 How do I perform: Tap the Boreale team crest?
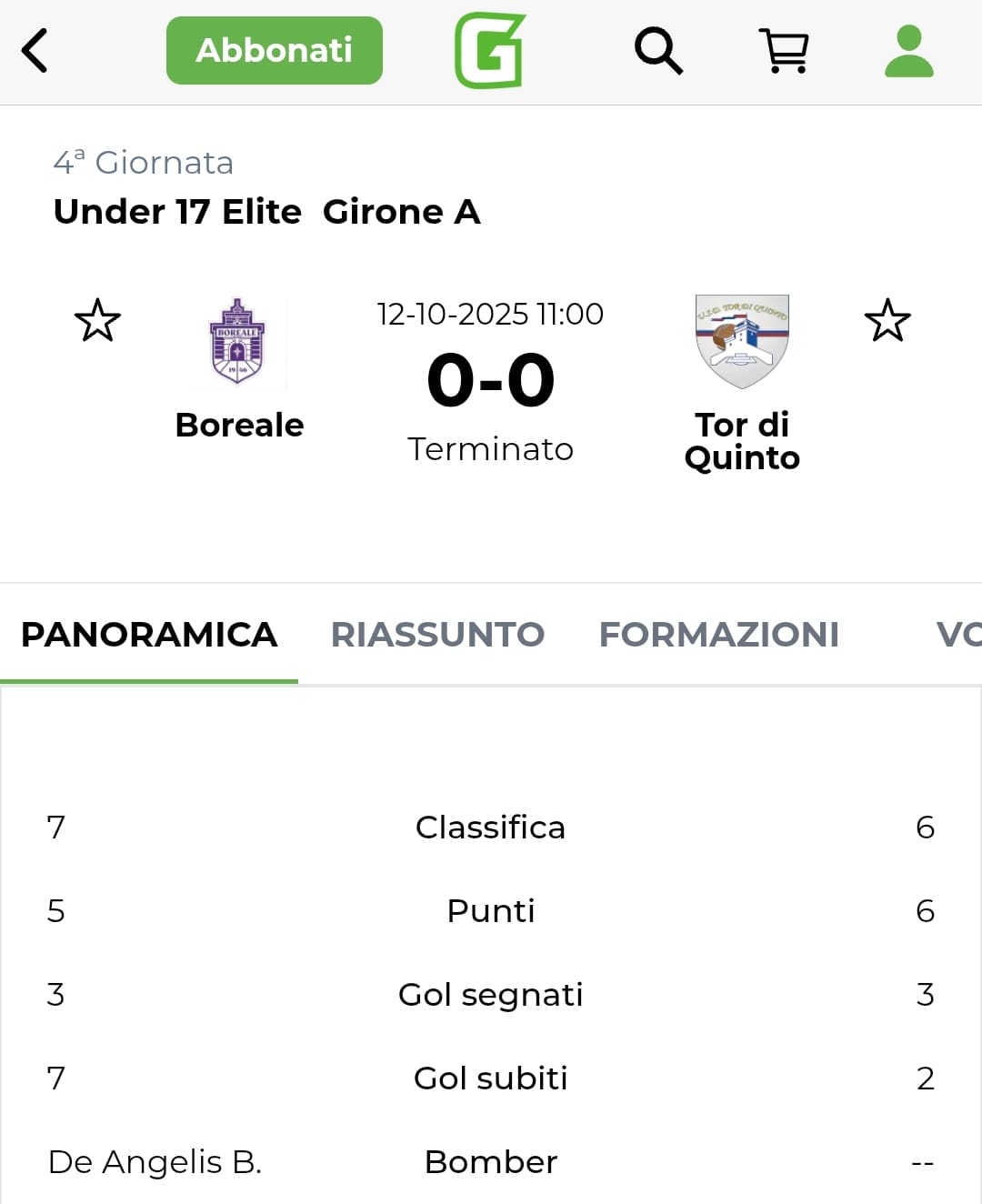point(237,342)
